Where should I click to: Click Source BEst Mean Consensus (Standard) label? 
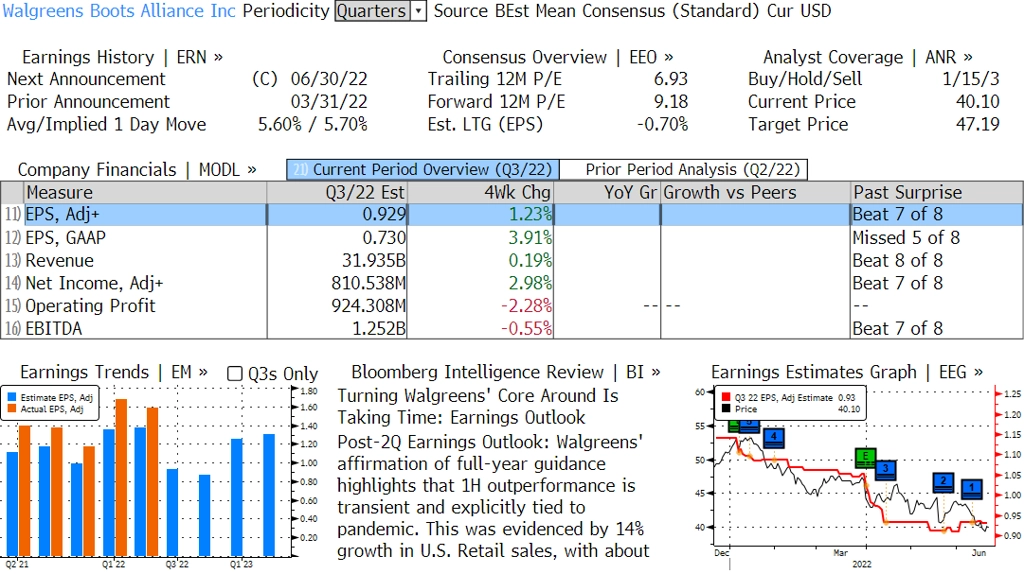(x=596, y=11)
